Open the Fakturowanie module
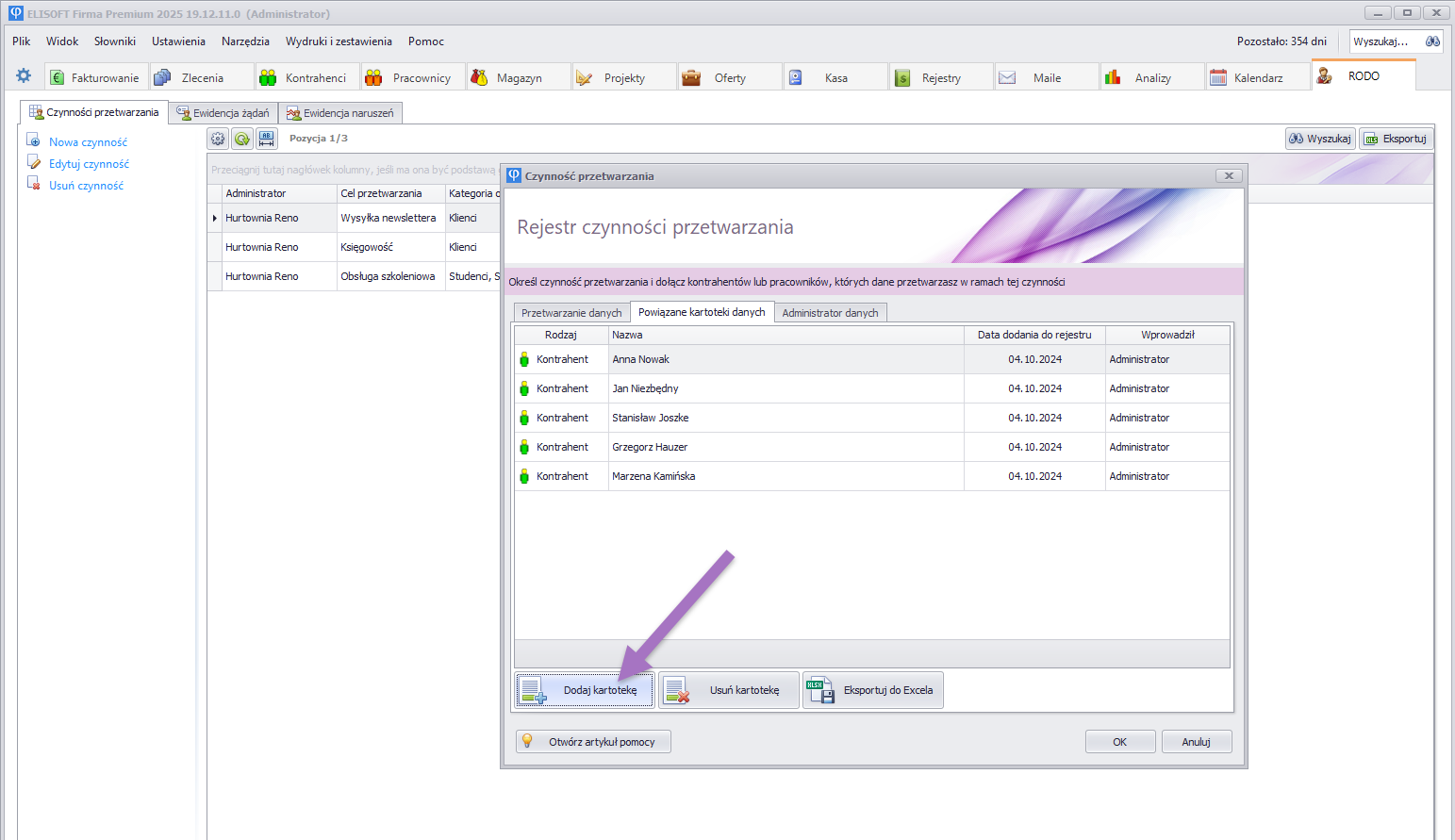The width and height of the screenshot is (1455, 840). point(95,78)
